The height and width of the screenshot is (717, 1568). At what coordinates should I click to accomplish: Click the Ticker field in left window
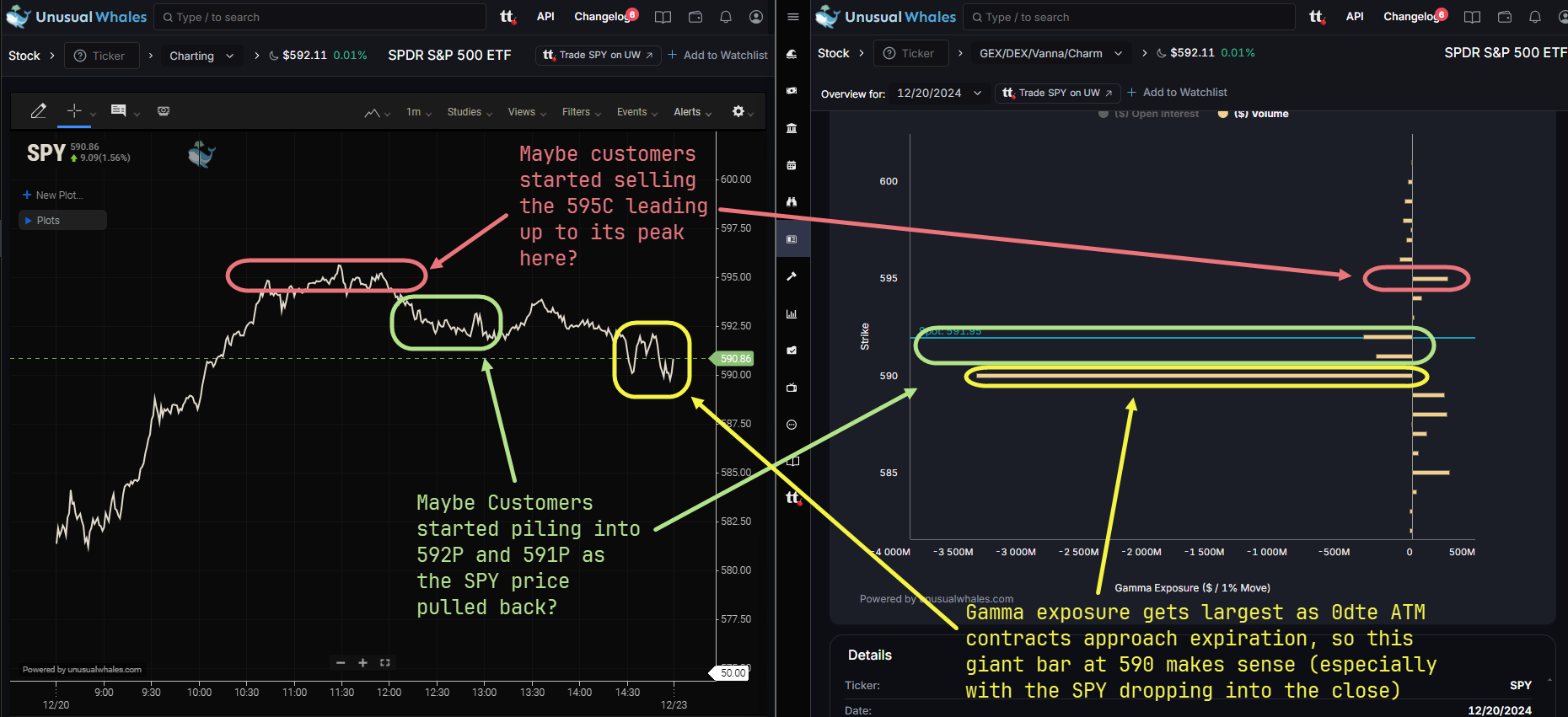(101, 56)
